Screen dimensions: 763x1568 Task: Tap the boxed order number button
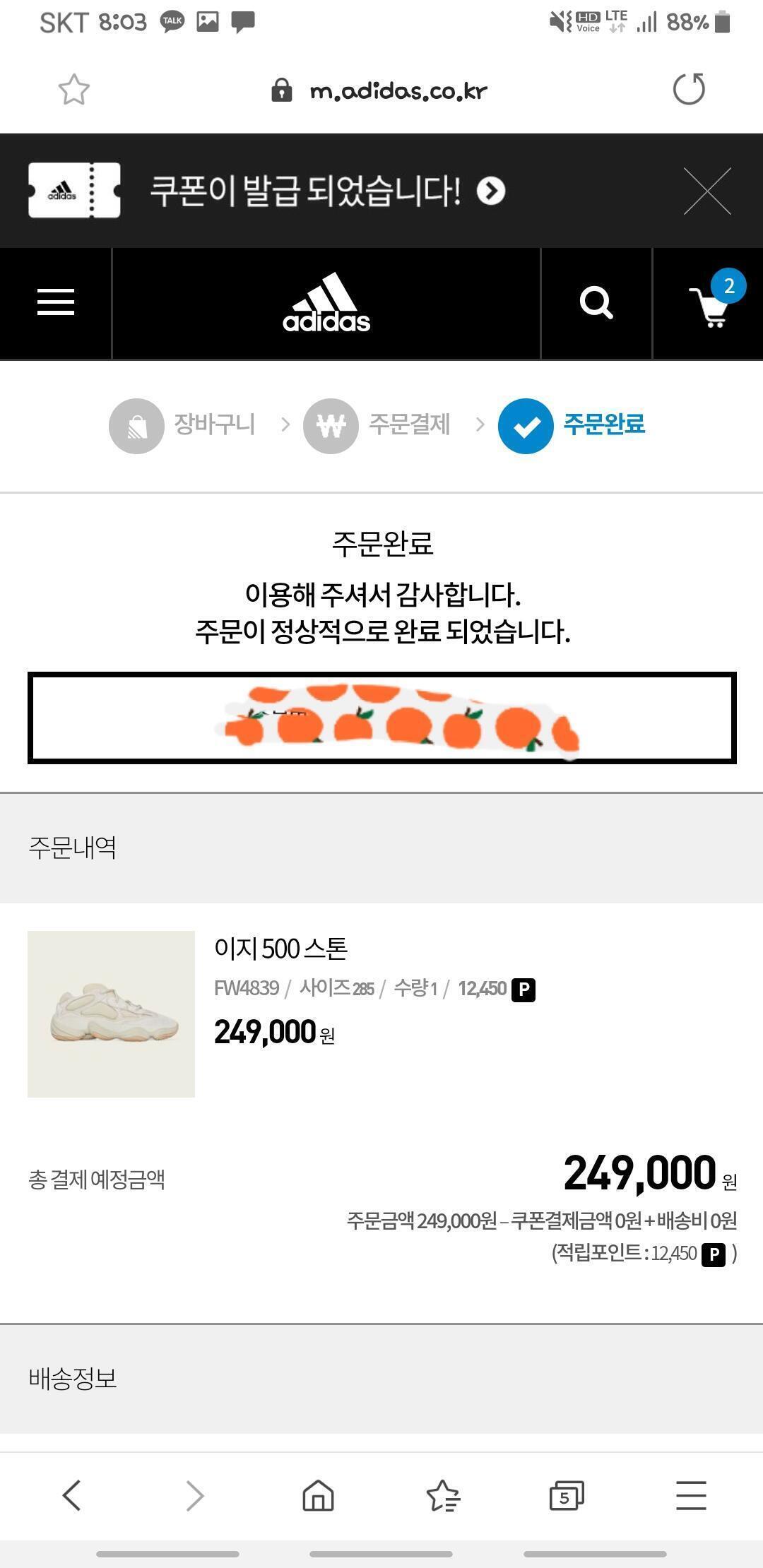pyautogui.click(x=381, y=718)
